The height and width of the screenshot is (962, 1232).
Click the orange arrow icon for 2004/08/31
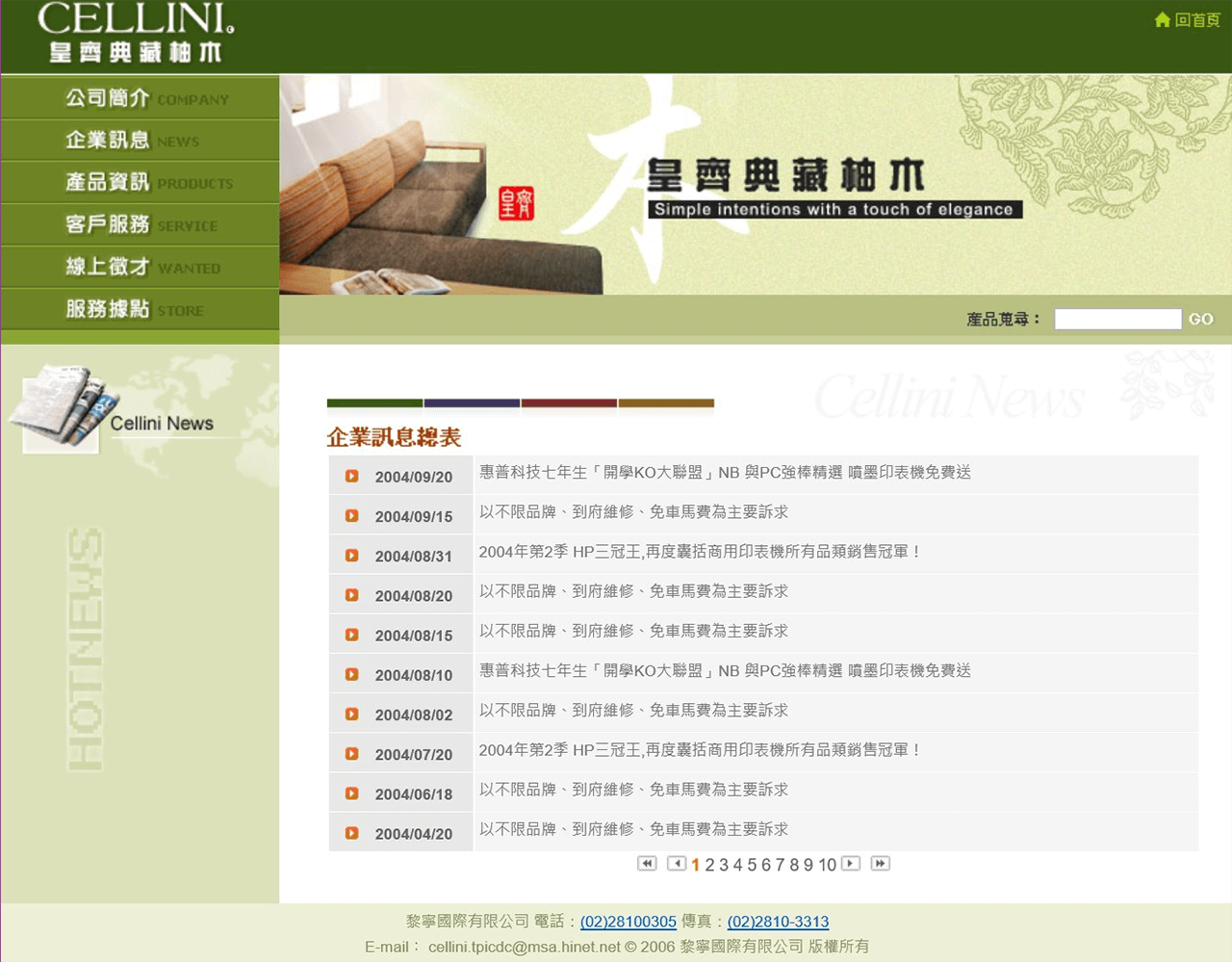[352, 555]
